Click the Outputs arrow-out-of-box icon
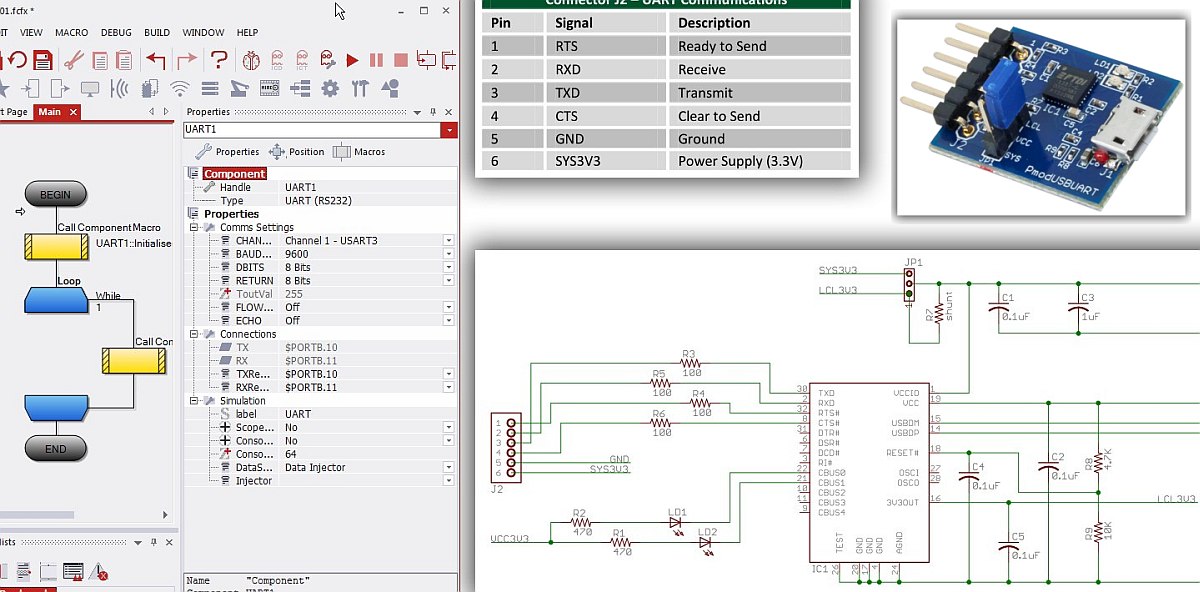The height and width of the screenshot is (592, 1200). pos(60,89)
